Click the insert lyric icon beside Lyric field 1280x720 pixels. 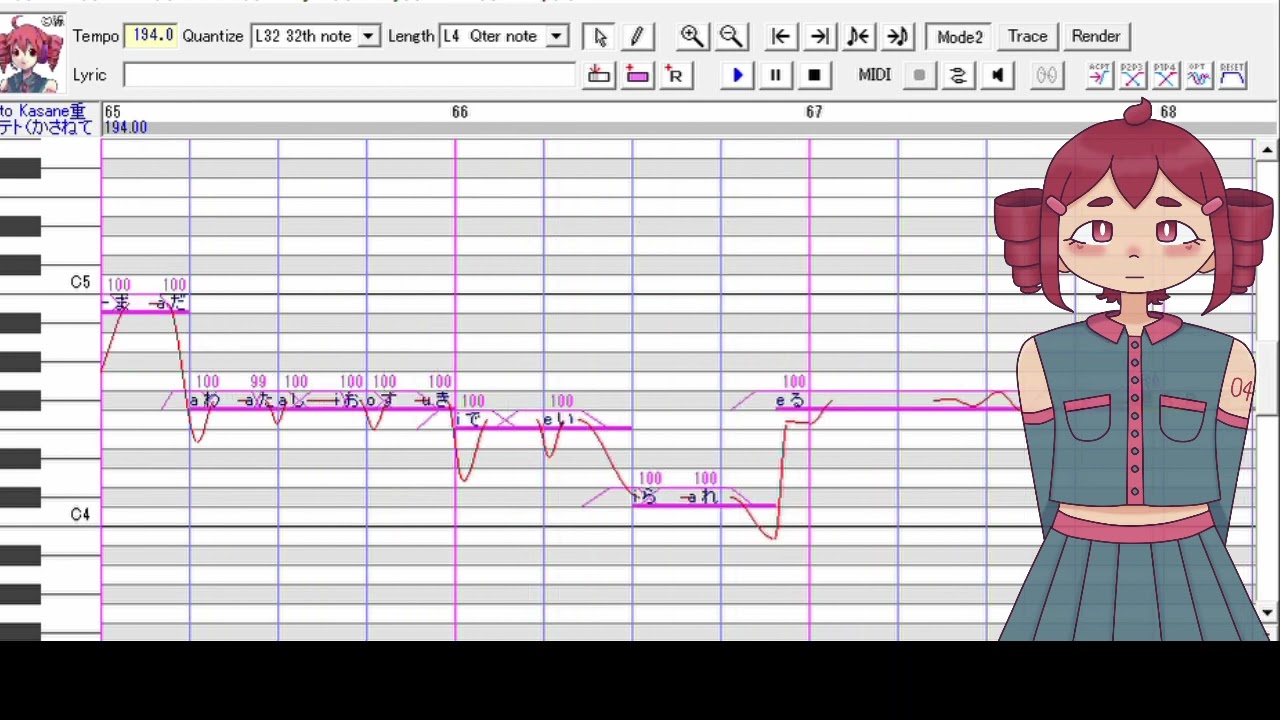point(599,75)
